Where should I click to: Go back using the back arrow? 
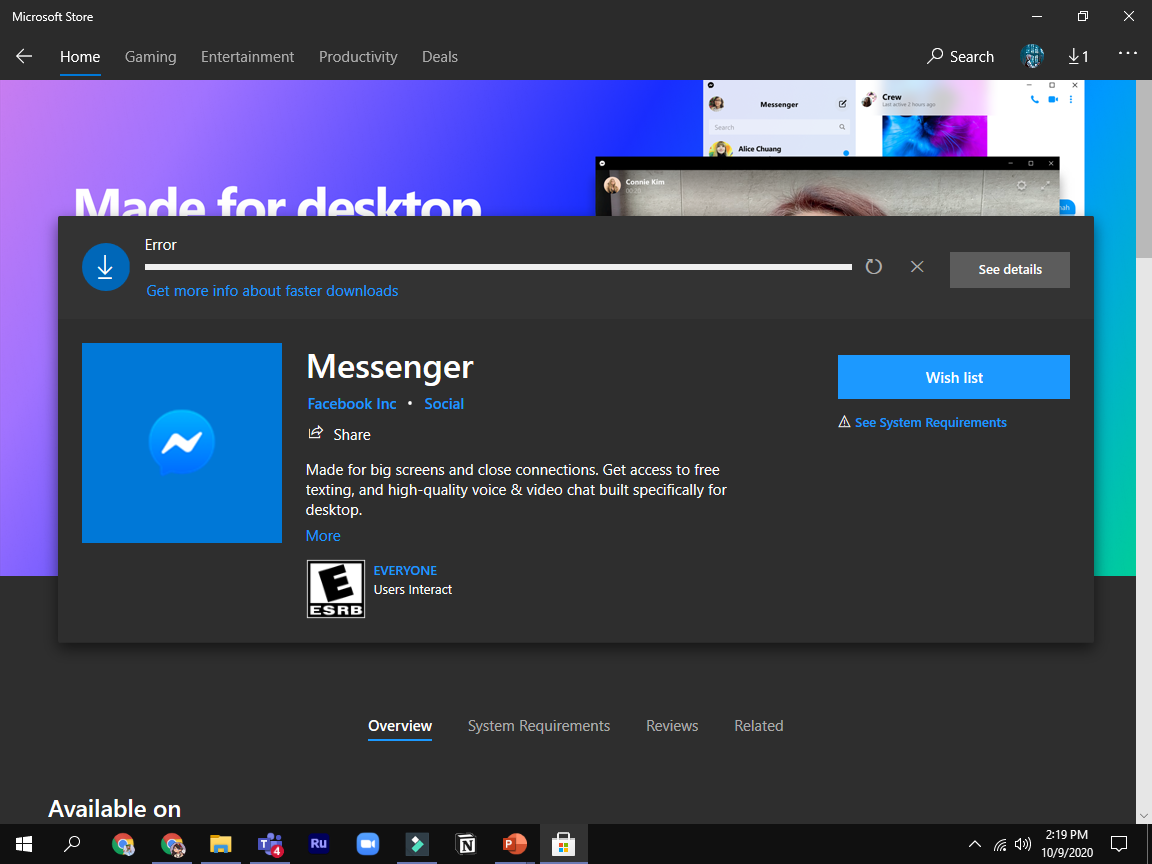[x=24, y=57]
